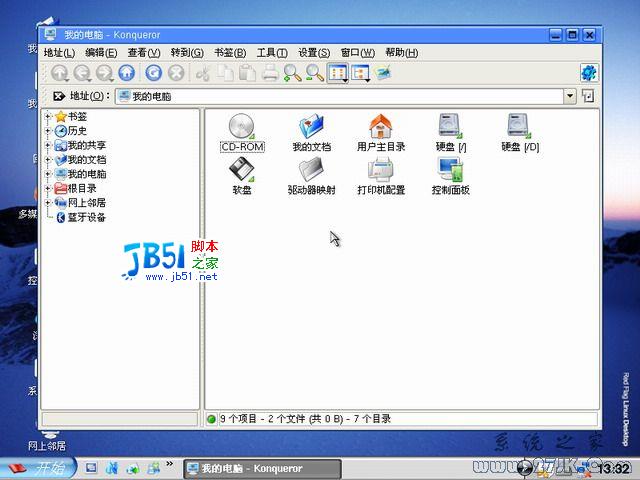Click the Reload toolbar icon

(153, 73)
